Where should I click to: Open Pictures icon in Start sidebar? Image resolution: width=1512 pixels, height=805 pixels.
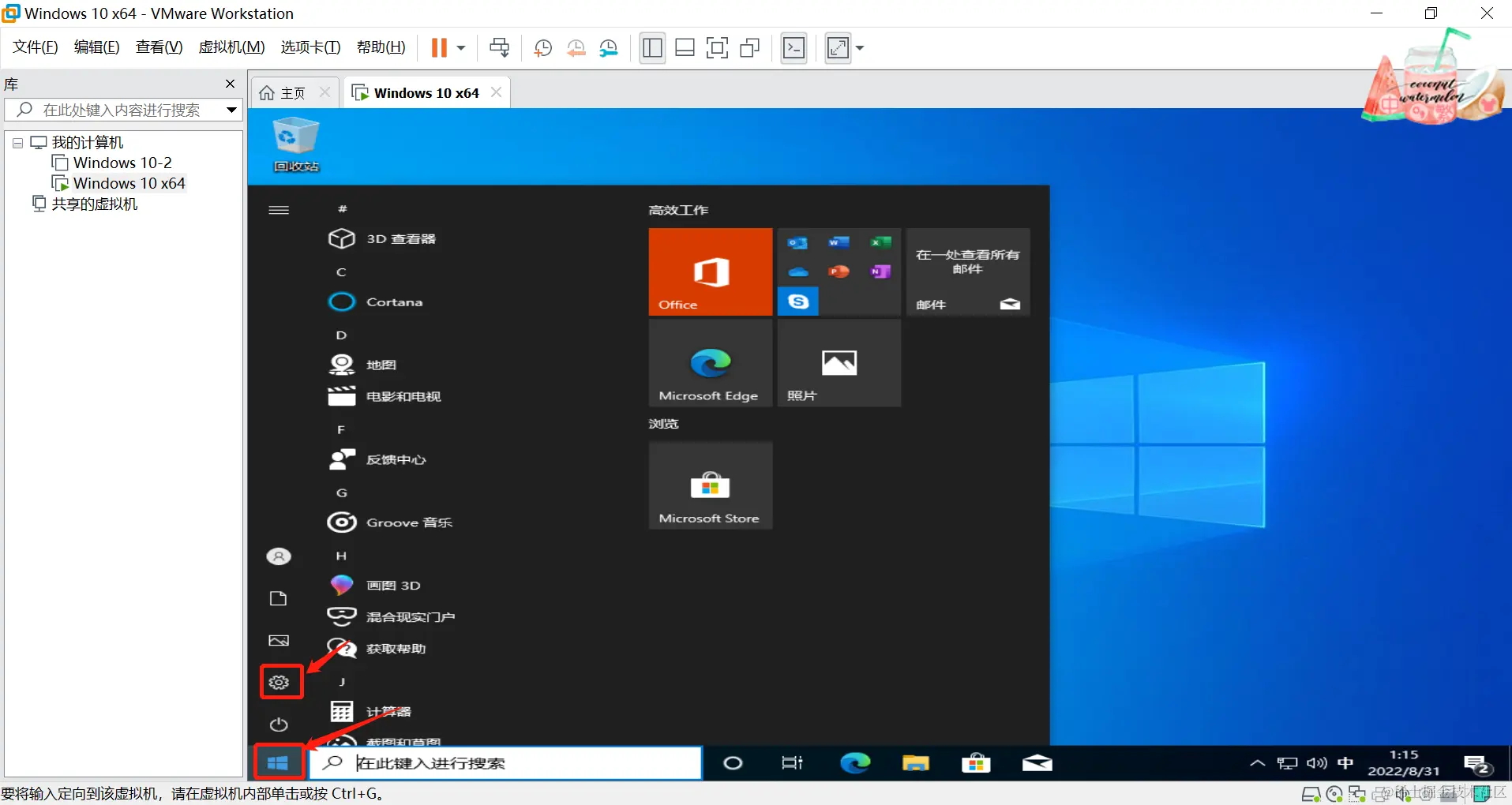[279, 640]
